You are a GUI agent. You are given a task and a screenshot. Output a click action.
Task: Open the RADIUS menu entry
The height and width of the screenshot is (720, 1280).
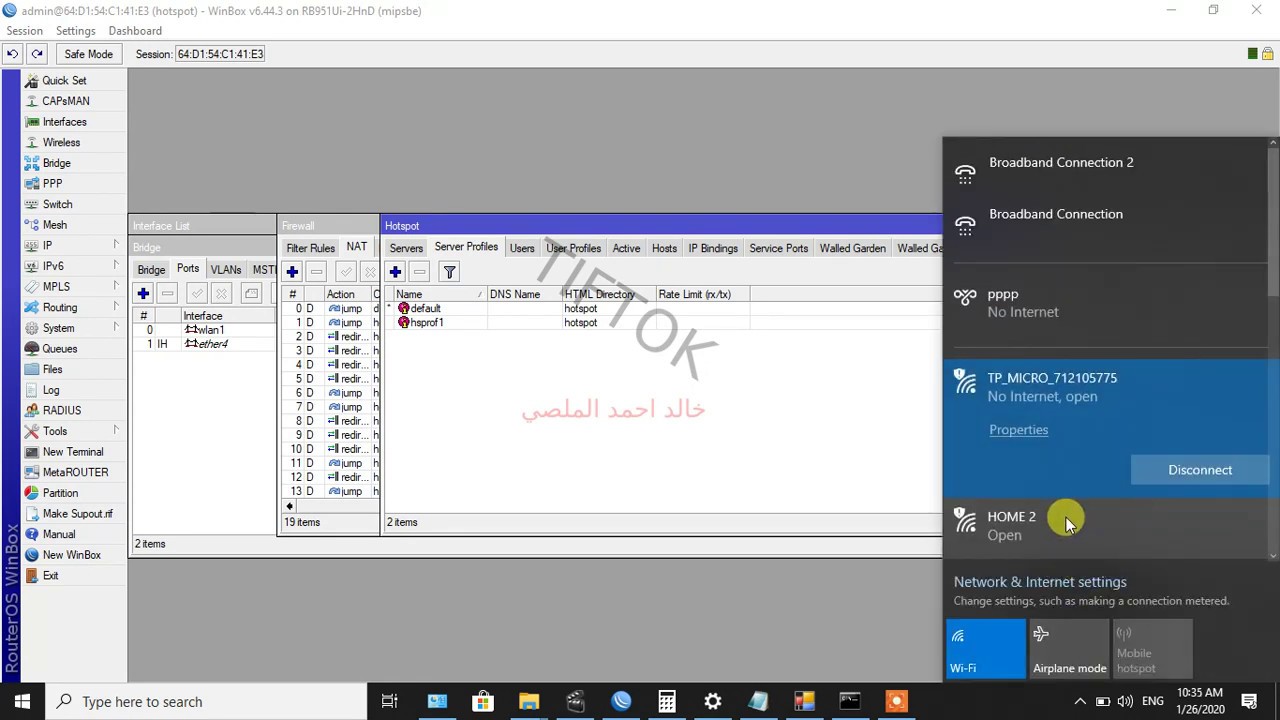click(61, 410)
